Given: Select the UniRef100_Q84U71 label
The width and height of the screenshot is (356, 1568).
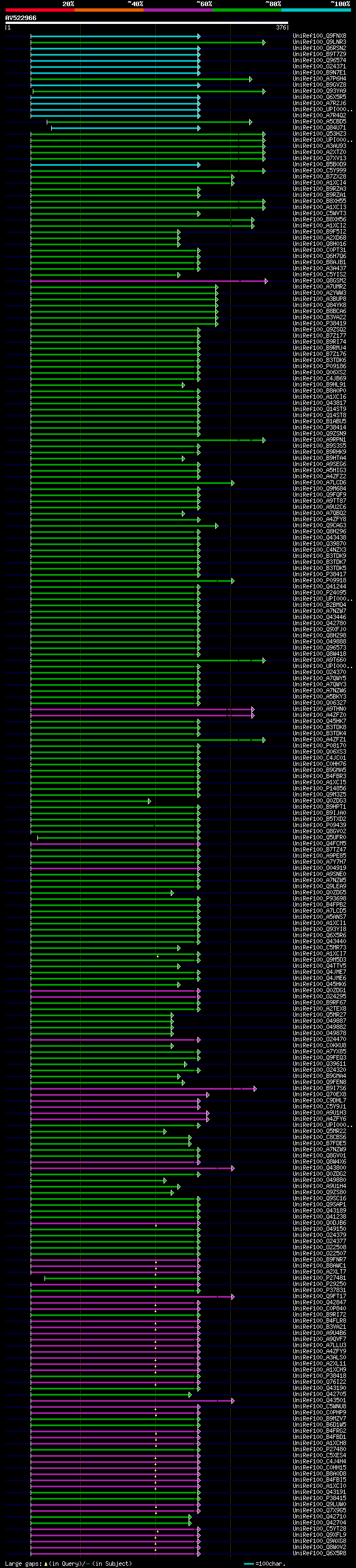Looking at the screenshot, I should click(319, 128).
